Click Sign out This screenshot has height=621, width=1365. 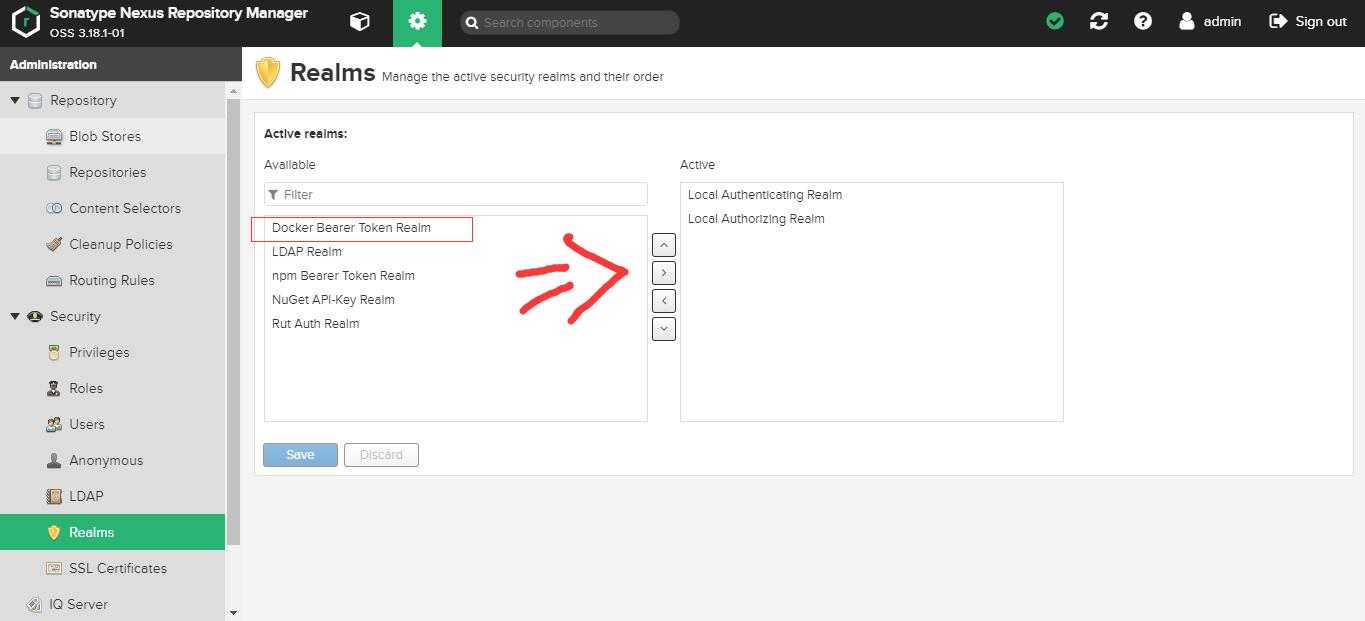1308,21
